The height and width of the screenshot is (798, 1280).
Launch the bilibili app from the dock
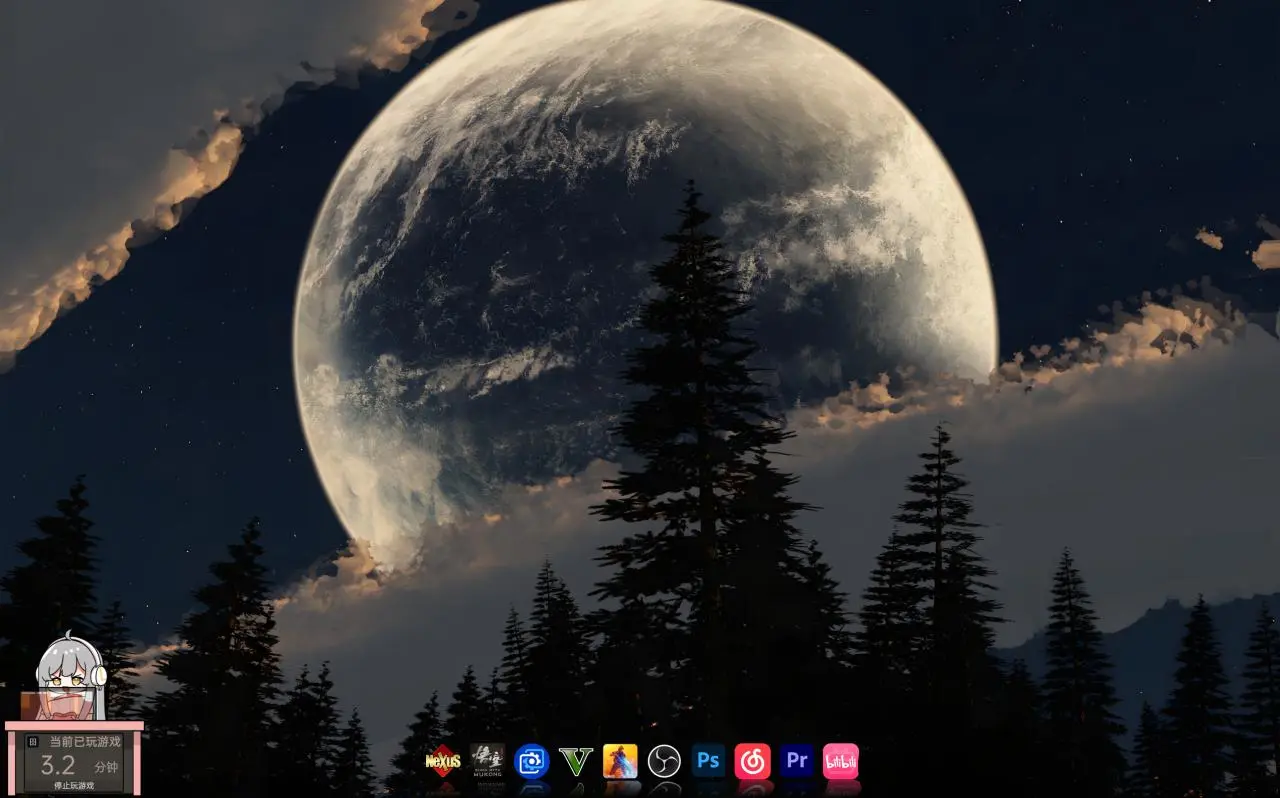(x=841, y=761)
